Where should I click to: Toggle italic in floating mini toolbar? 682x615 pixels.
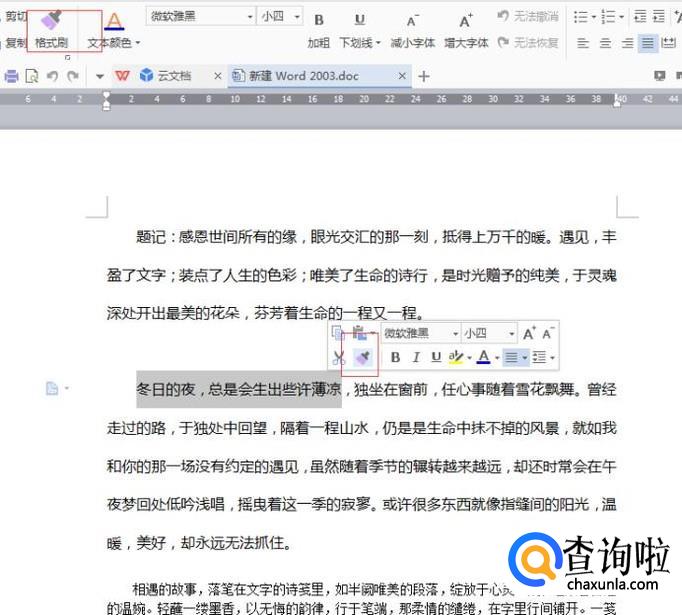tap(416, 358)
